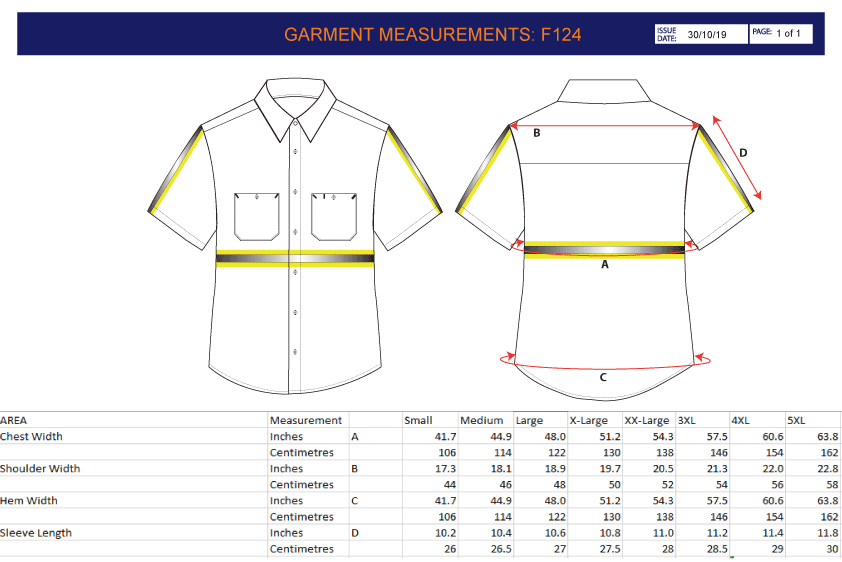Click label C near the shirt hem
This screenshot has height=562, width=842.
click(603, 377)
